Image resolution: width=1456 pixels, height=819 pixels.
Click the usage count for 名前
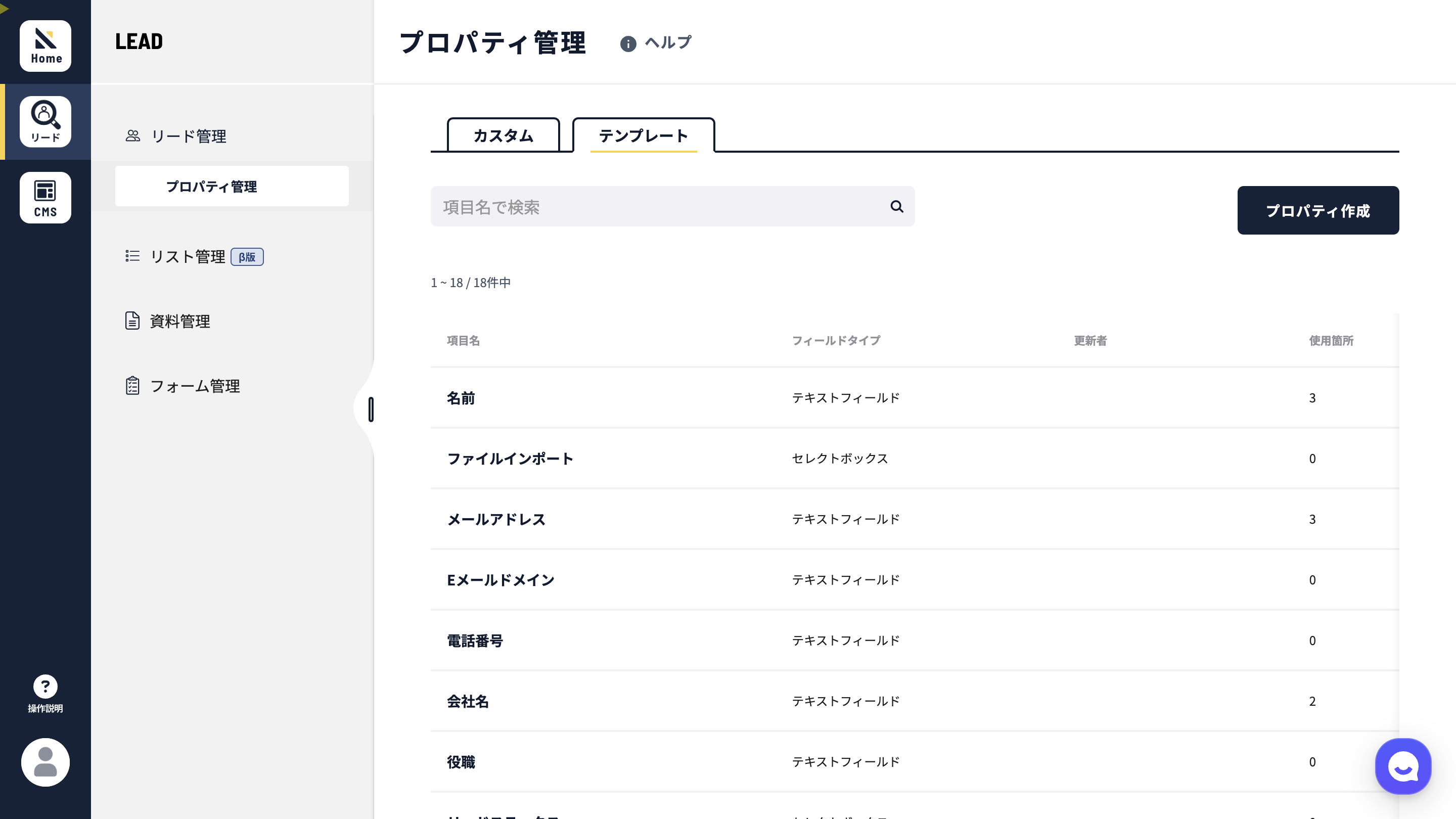coord(1312,398)
